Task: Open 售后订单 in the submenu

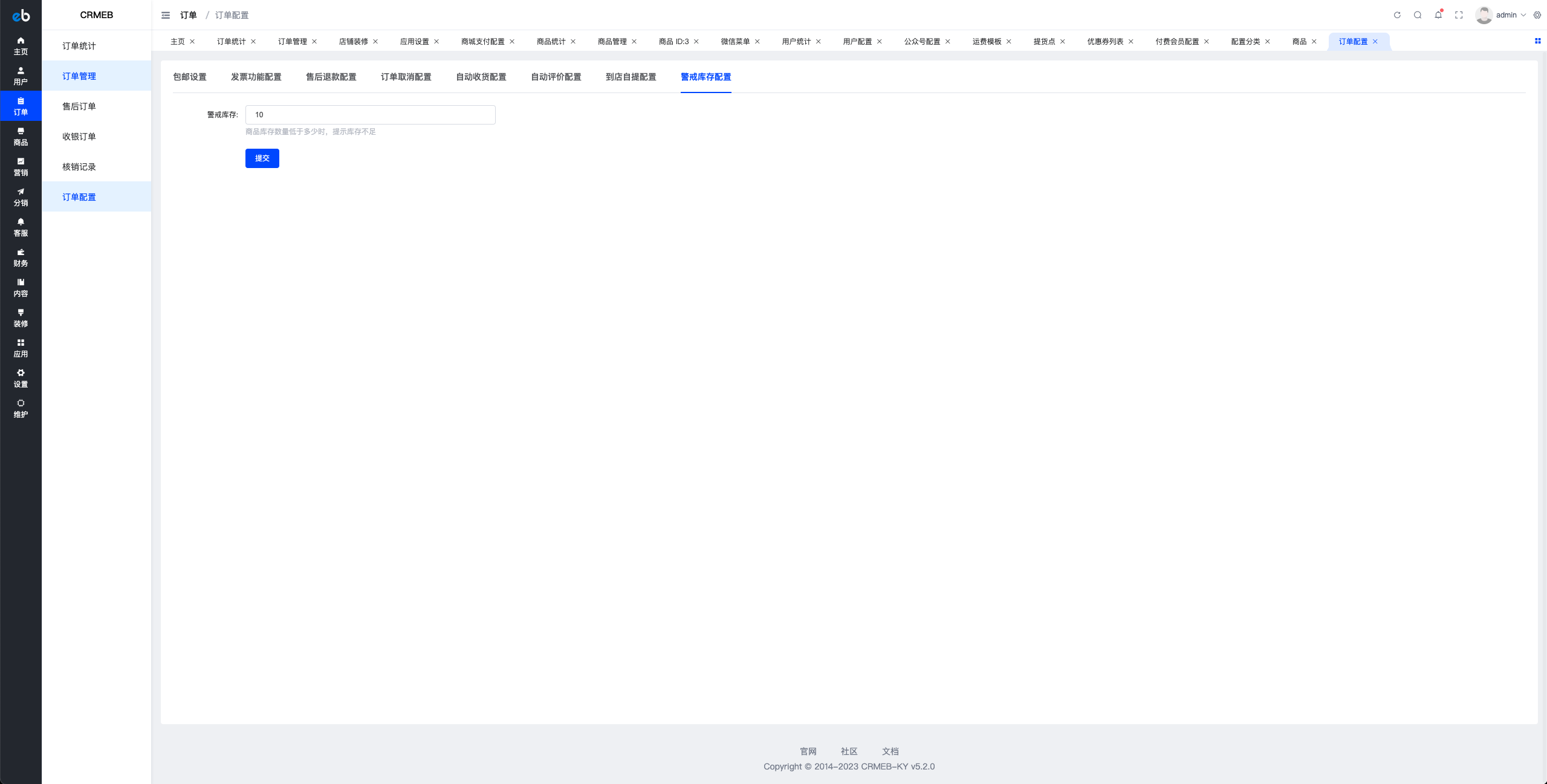Action: tap(79, 106)
